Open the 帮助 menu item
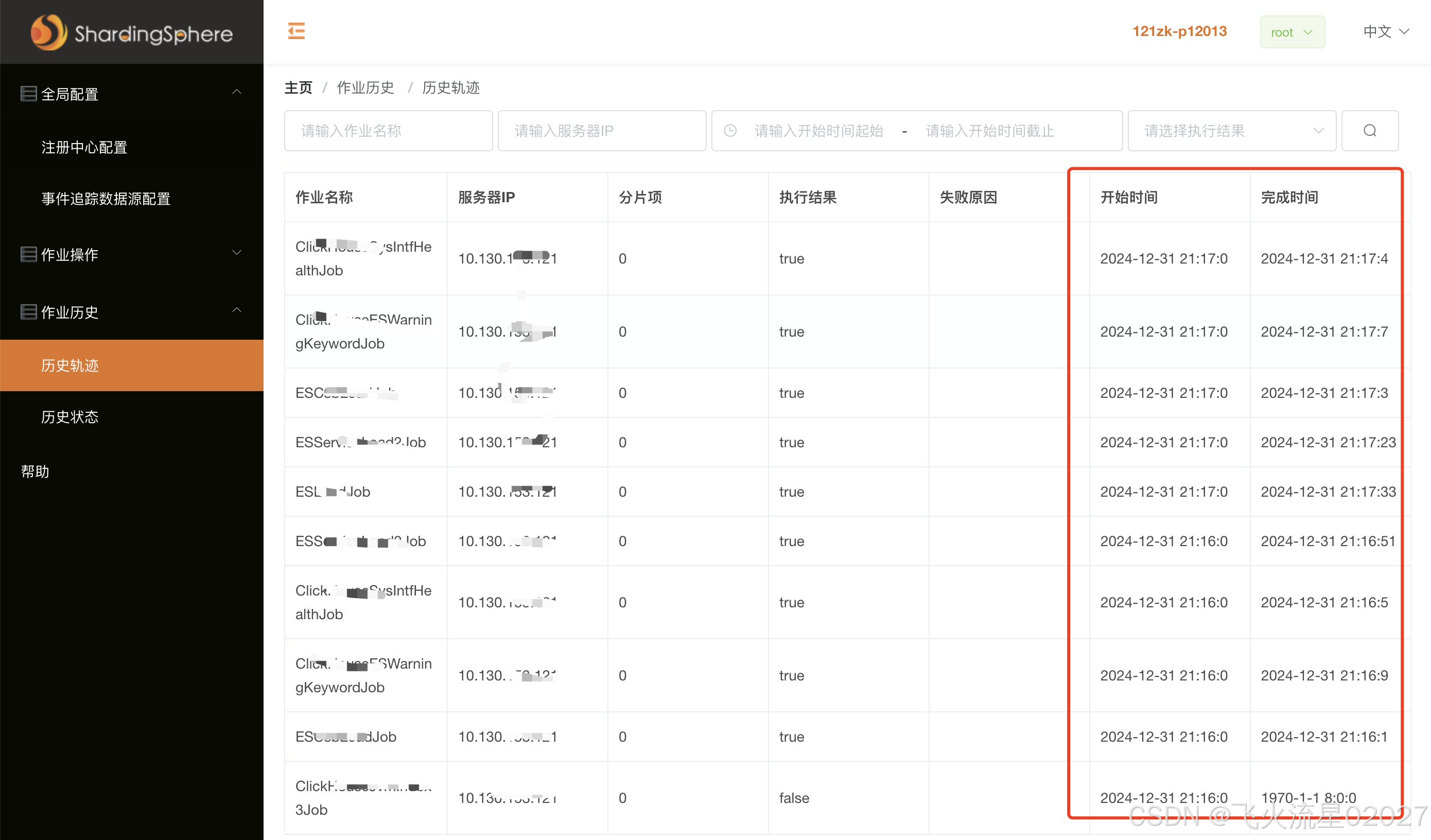The image size is (1431, 840). [x=35, y=471]
